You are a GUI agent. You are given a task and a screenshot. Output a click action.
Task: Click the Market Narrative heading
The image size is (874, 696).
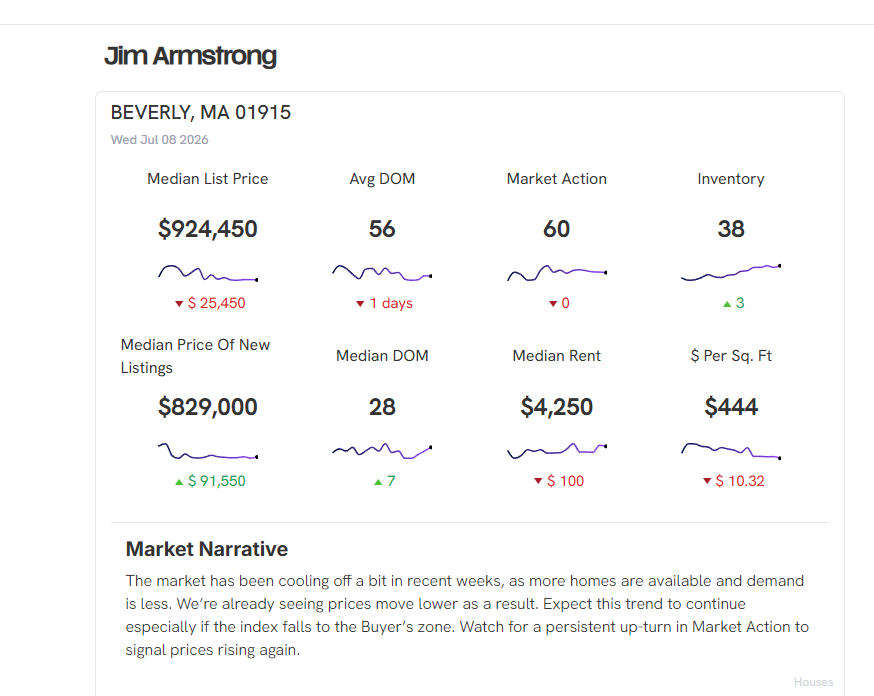tap(207, 549)
